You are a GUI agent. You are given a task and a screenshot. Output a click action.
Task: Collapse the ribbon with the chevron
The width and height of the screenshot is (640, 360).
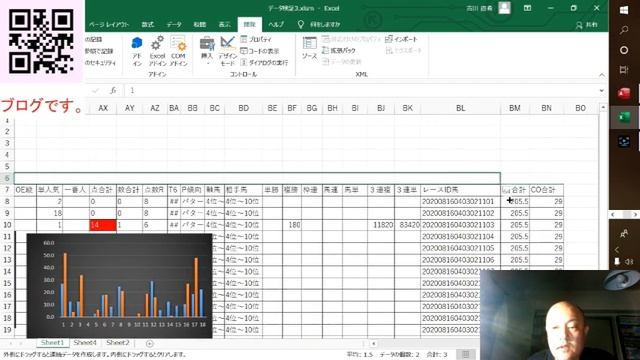point(602,75)
